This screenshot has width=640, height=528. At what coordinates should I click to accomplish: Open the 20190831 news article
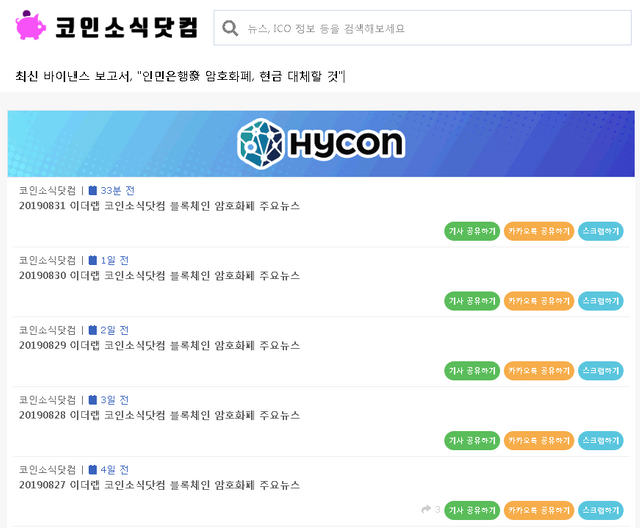coord(159,206)
